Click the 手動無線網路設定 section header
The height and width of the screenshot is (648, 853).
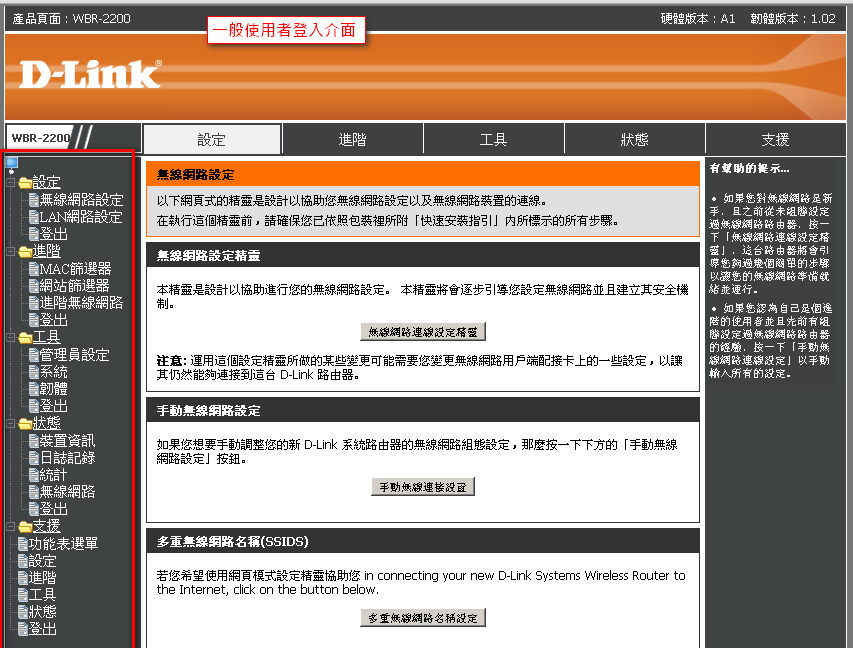[x=423, y=410]
